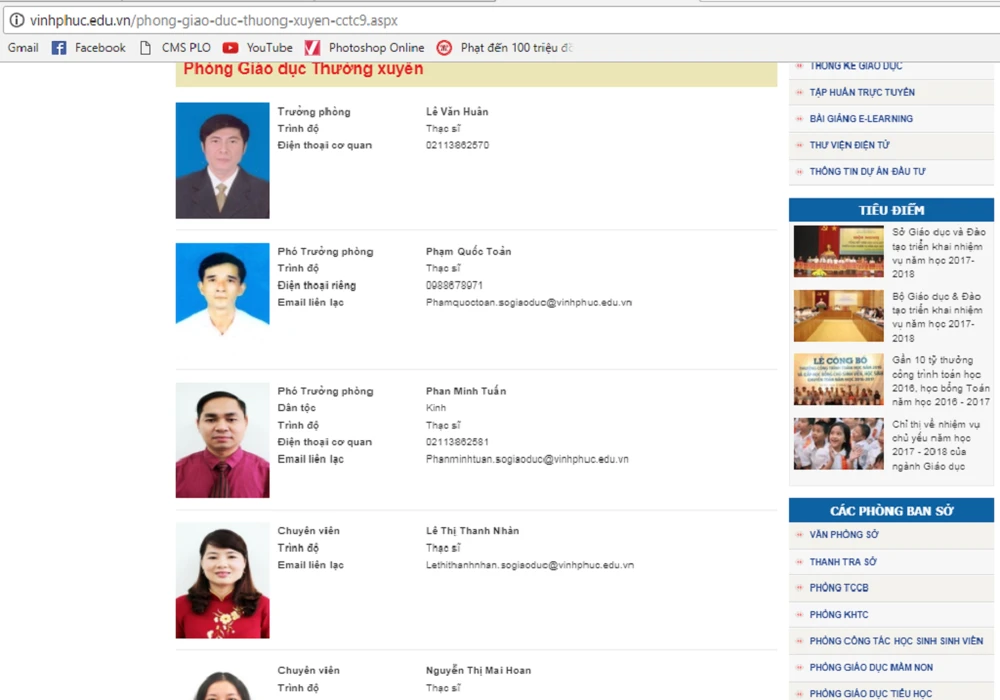Image resolution: width=1000 pixels, height=700 pixels.
Task: Open 'Thanh tra Sở' department link
Action: (x=843, y=562)
